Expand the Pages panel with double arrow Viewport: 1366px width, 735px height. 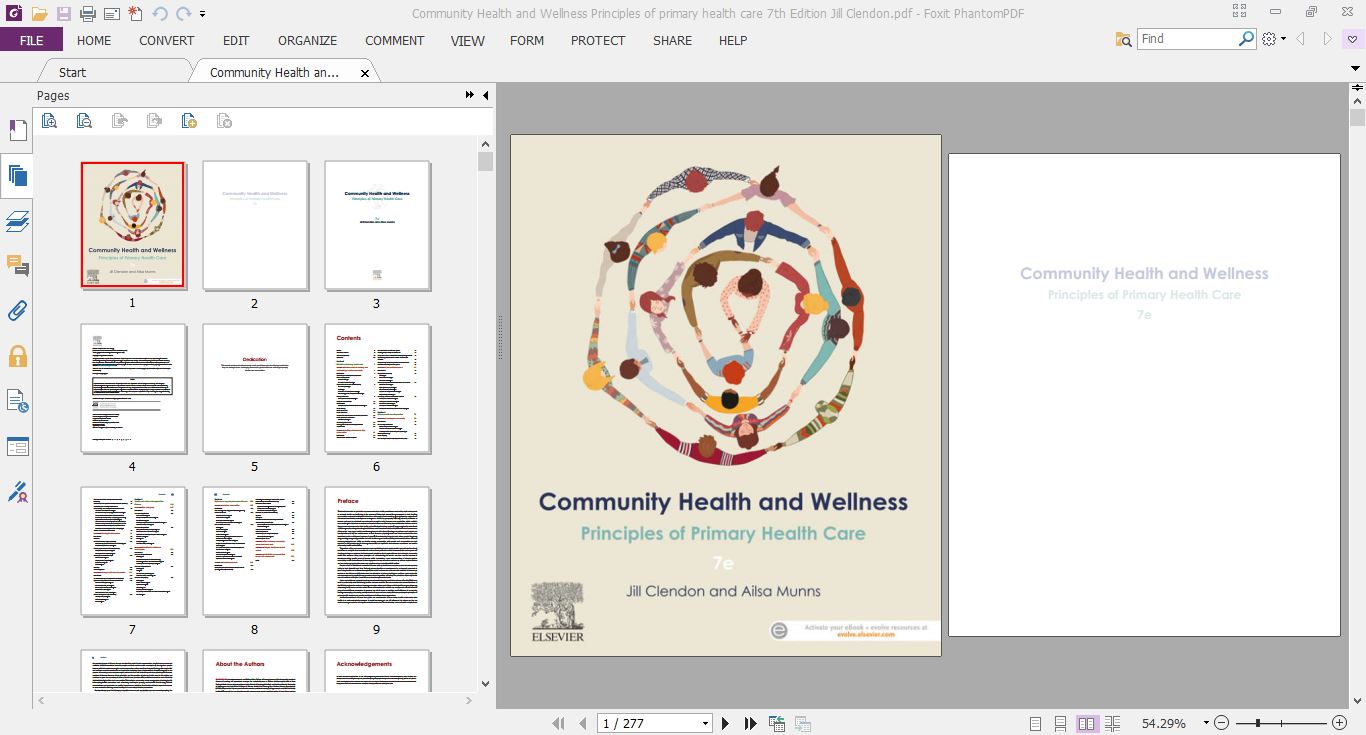pyautogui.click(x=470, y=95)
